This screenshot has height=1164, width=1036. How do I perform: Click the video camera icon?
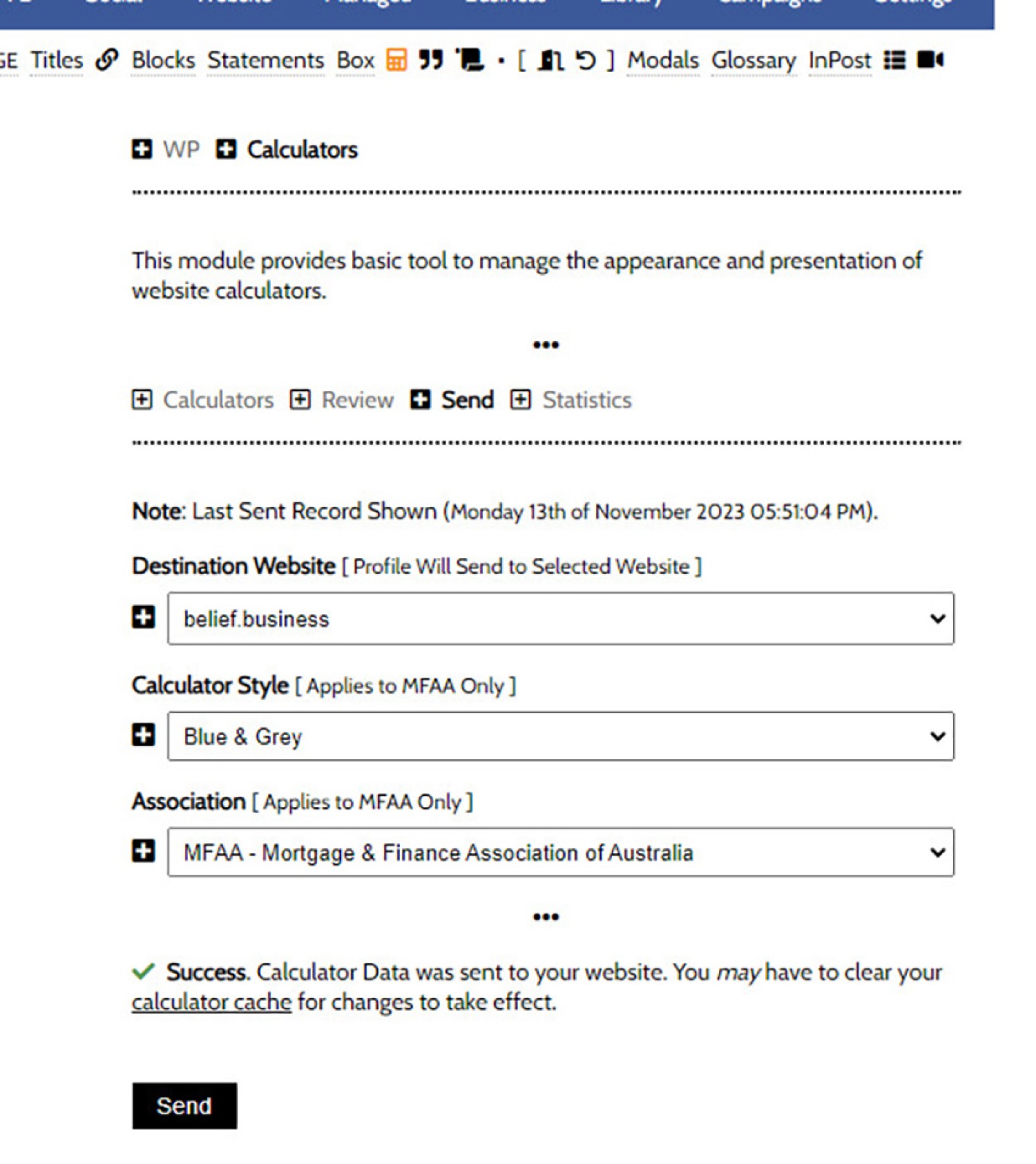coord(930,60)
